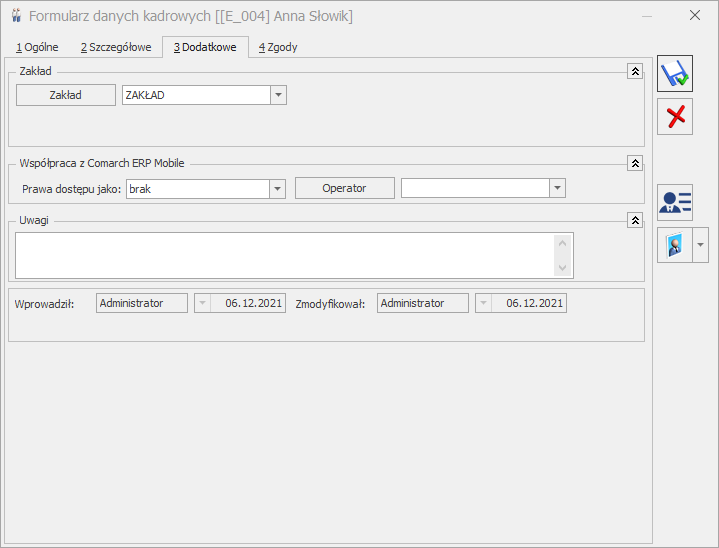This screenshot has width=719, height=548.
Task: Click the Wprowadził date 06.12.2021
Action: (x=248, y=303)
